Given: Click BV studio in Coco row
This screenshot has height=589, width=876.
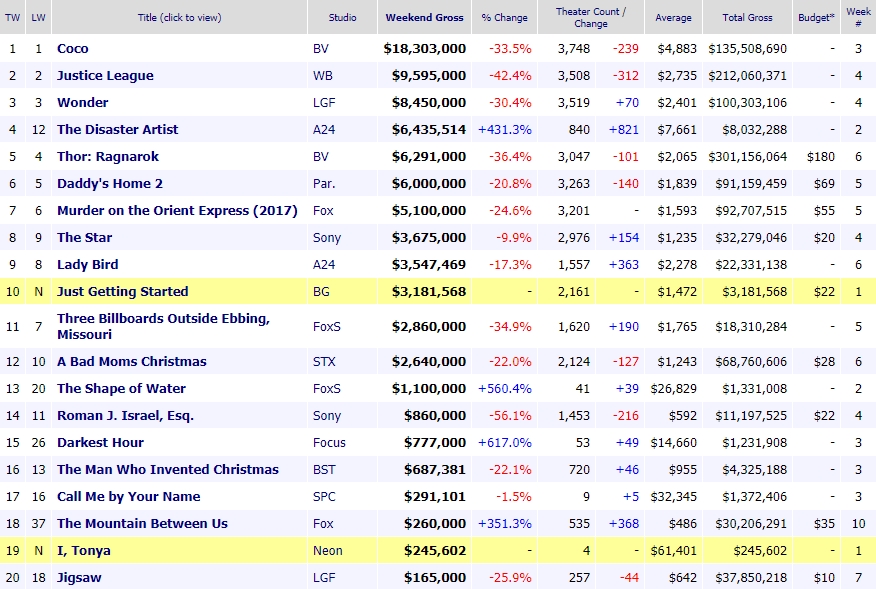Looking at the screenshot, I should pos(321,49).
